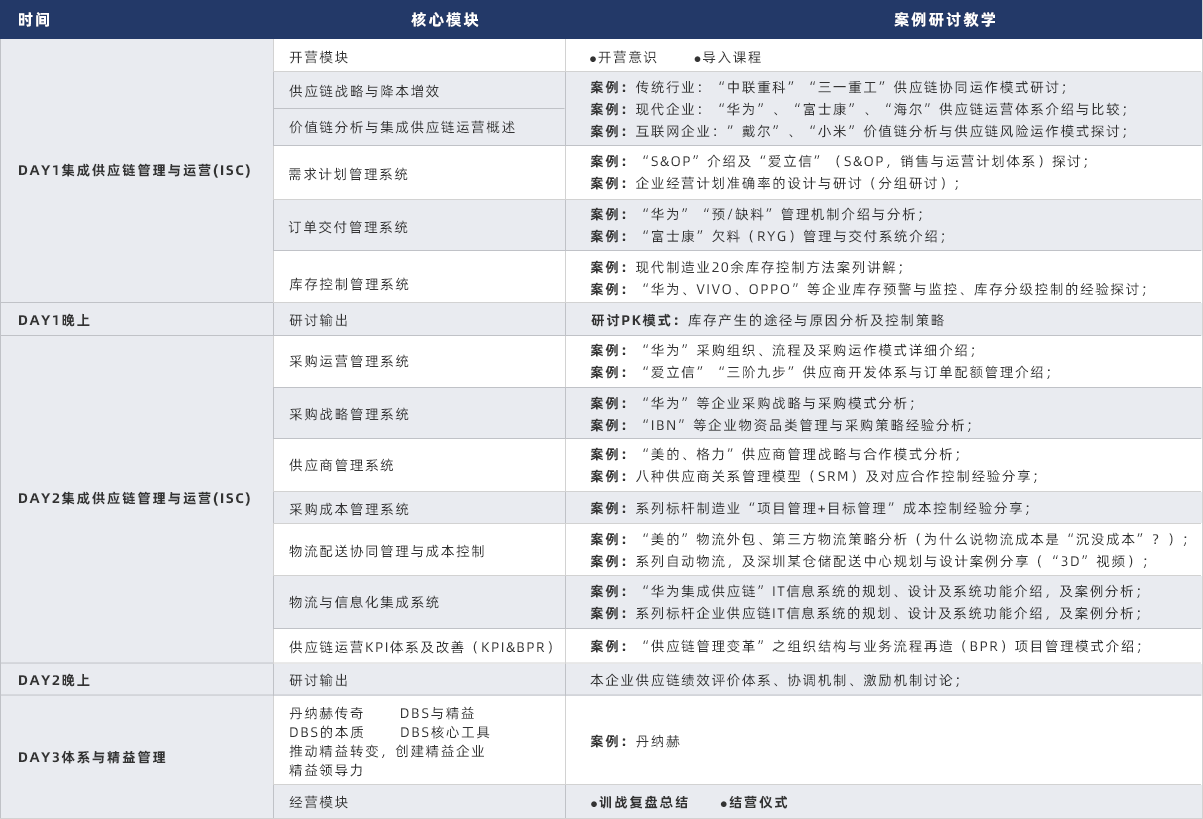Click 价值链分析与集成供应链运营概述 module
Screen dimensions: 1203x819
coord(419,127)
